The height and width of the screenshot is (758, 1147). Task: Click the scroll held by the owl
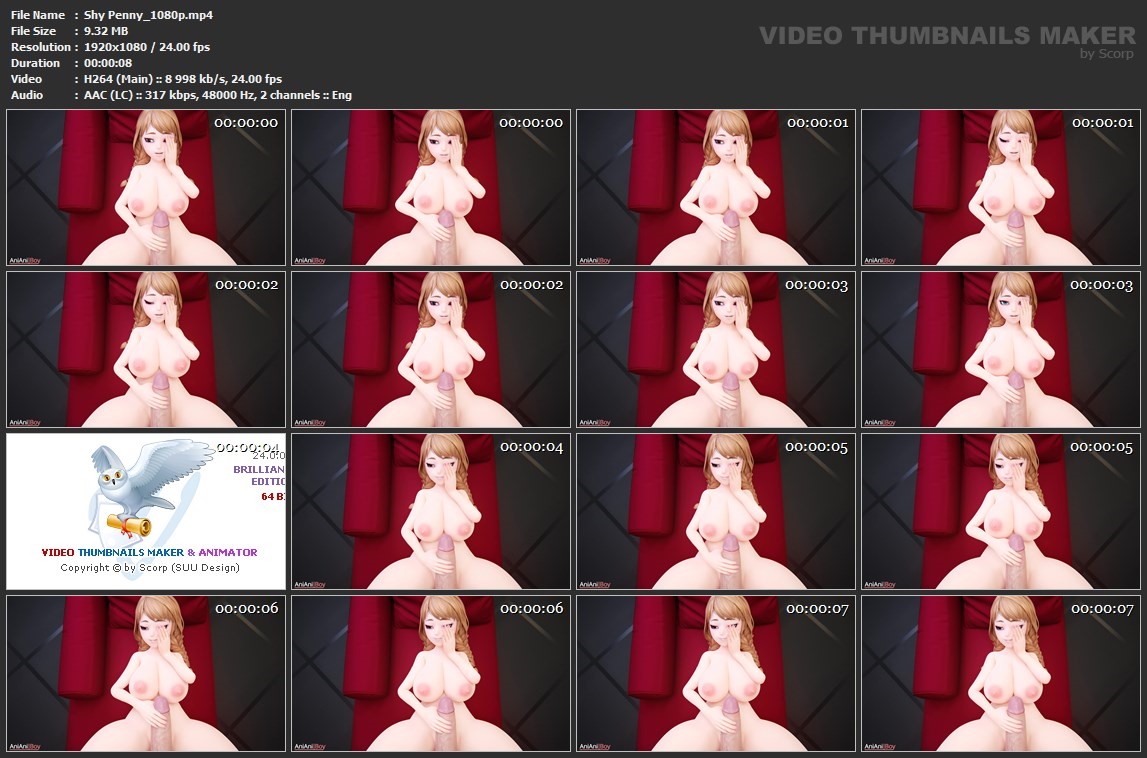(127, 524)
